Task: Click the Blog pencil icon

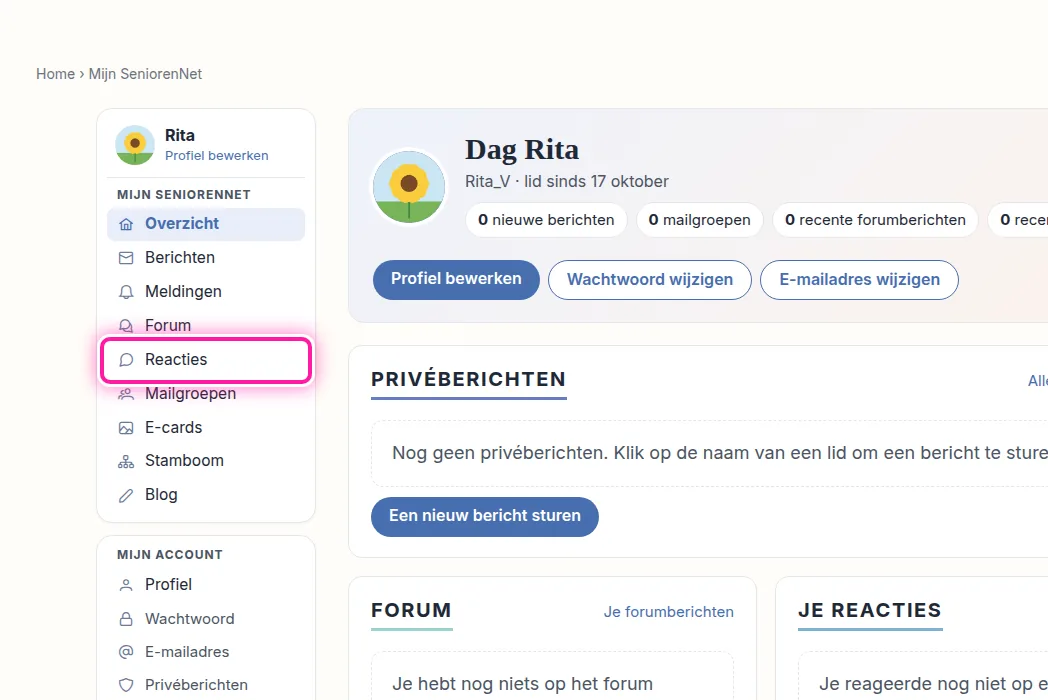Action: pyautogui.click(x=126, y=495)
